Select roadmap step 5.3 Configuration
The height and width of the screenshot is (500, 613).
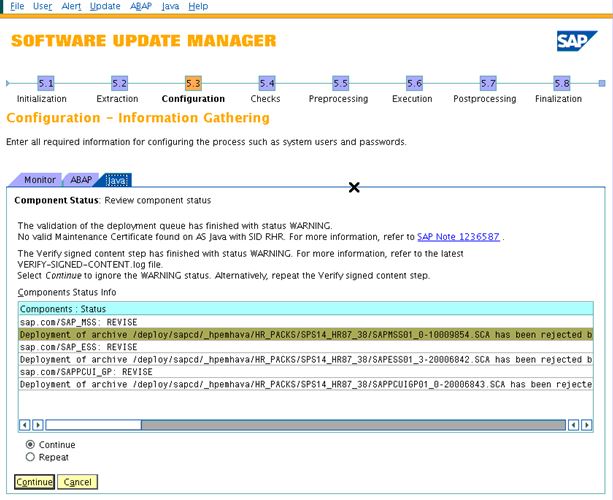(x=193, y=83)
